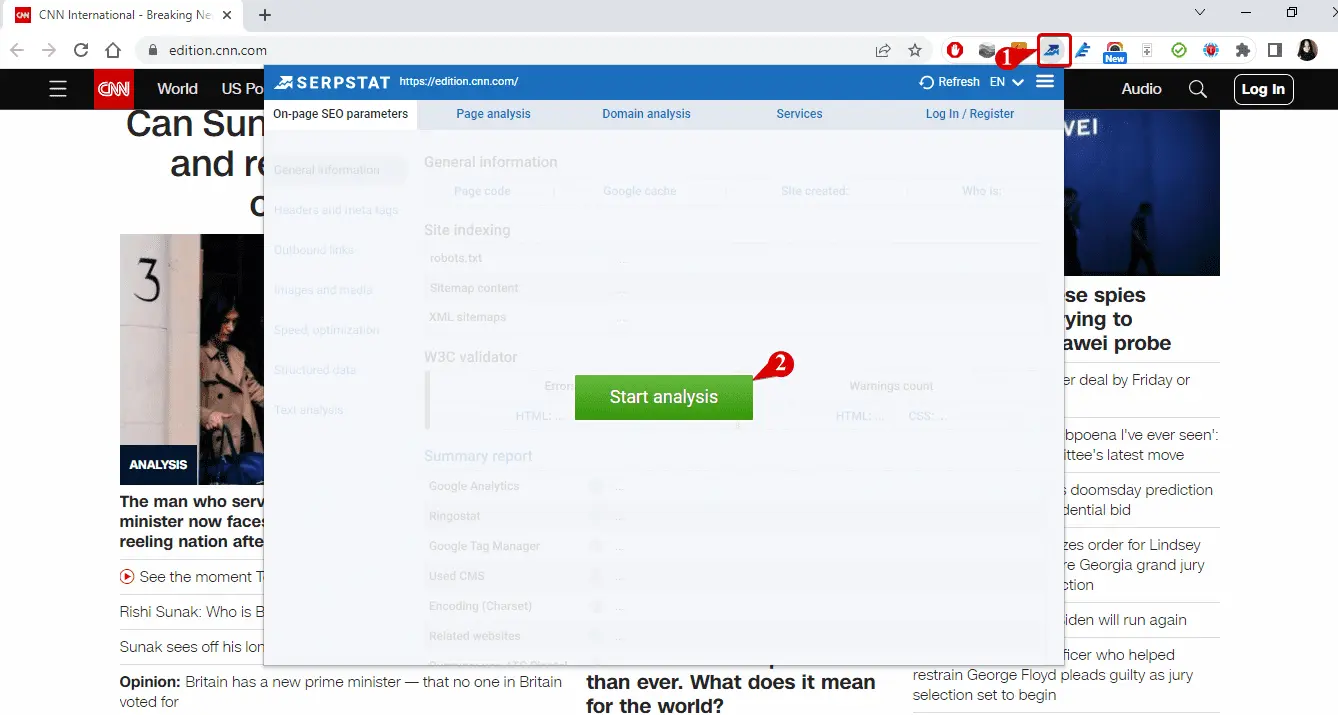Open the 'The man who serv' analysis headline

point(192,522)
